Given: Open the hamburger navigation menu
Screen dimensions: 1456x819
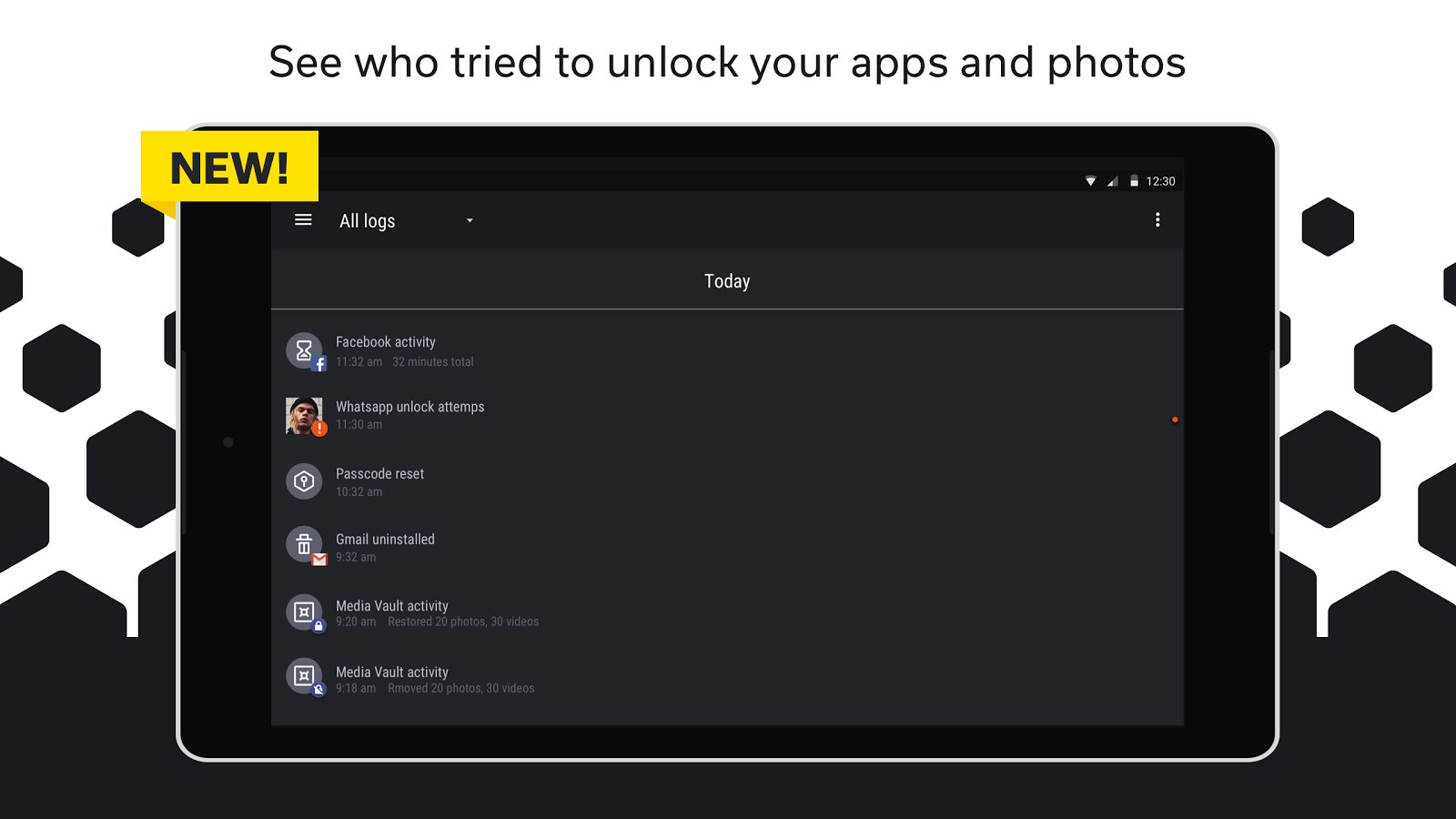Looking at the screenshot, I should pos(303,220).
